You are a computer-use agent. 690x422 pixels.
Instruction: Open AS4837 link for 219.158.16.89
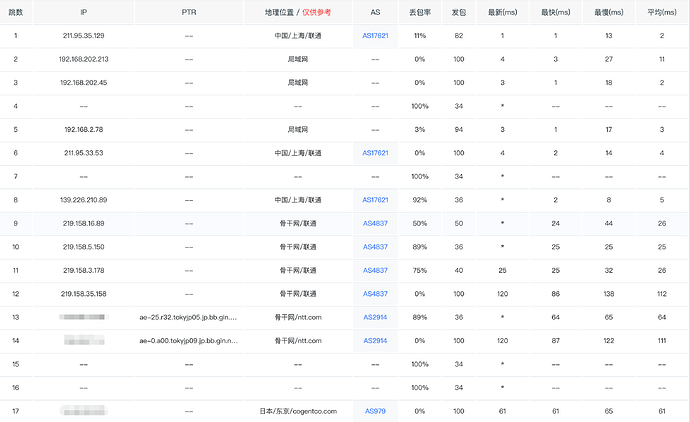tap(375, 224)
